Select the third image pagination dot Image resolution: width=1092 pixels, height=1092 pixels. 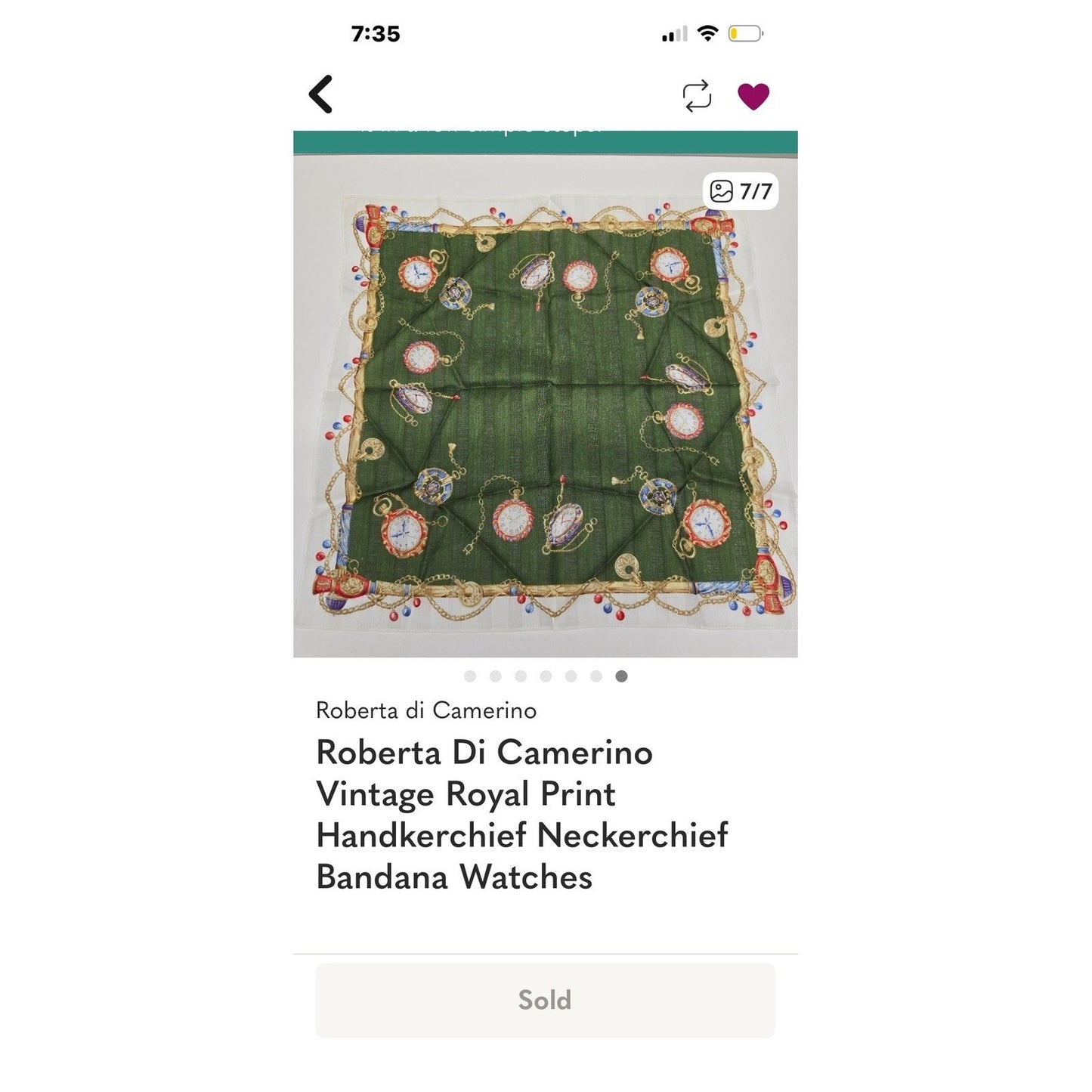click(521, 676)
